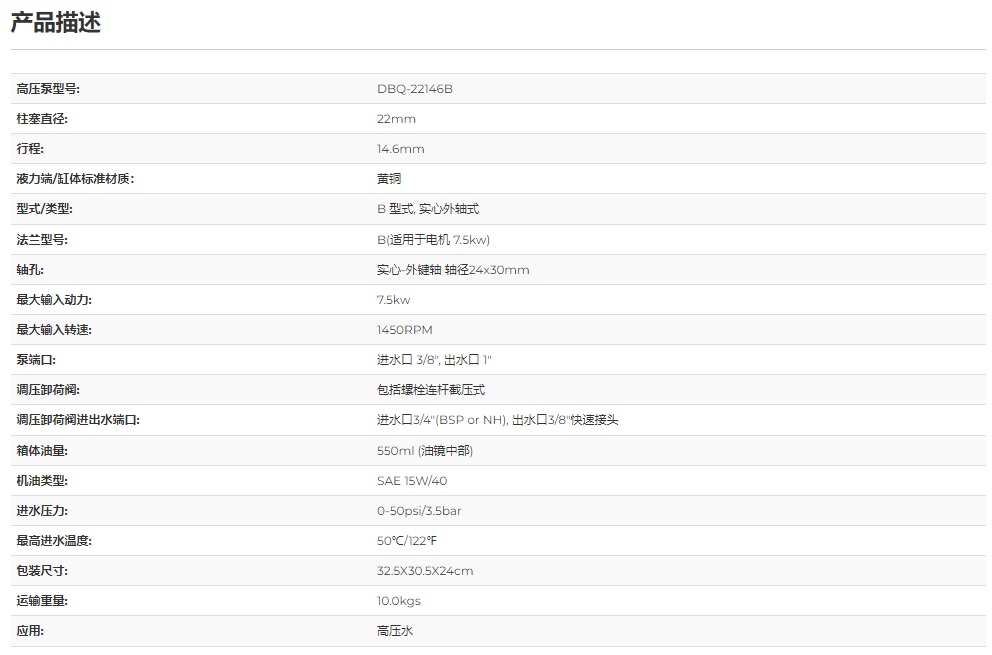Image resolution: width=992 pixels, height=655 pixels.
Task: Click the 调压卸荷阀进出水端口 row label
Action: [78, 420]
